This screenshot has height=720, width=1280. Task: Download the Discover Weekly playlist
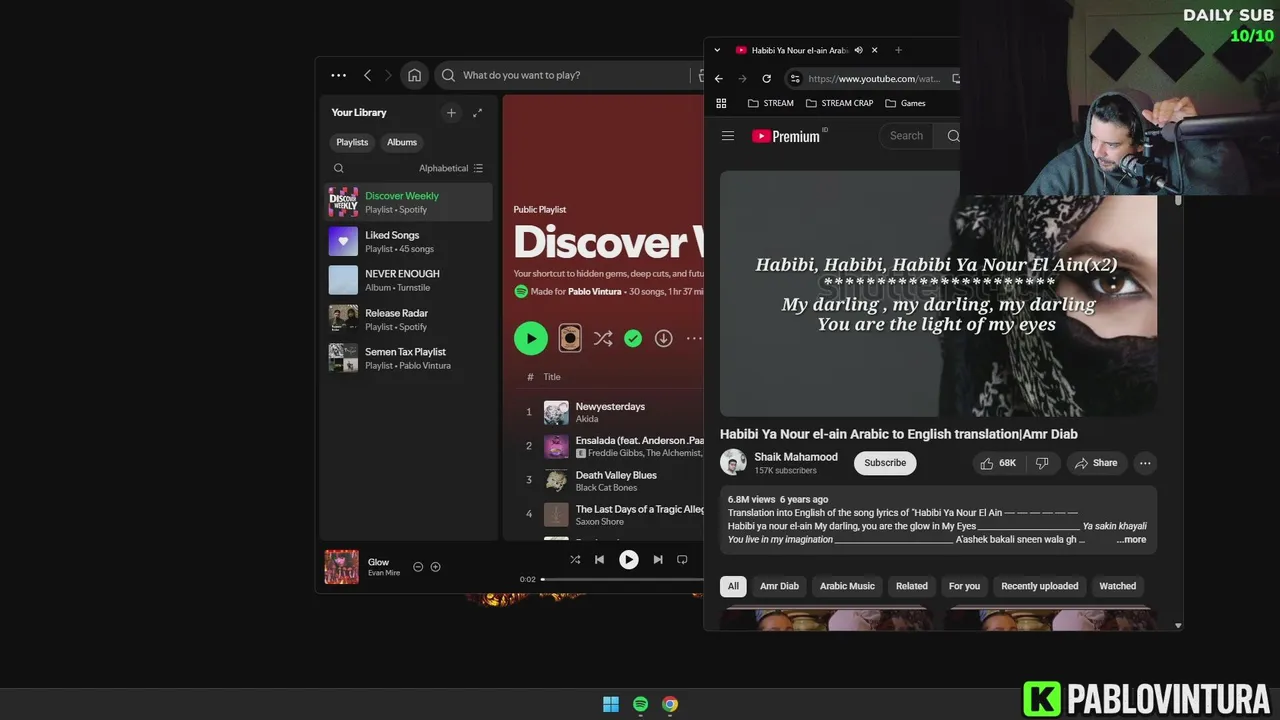663,338
